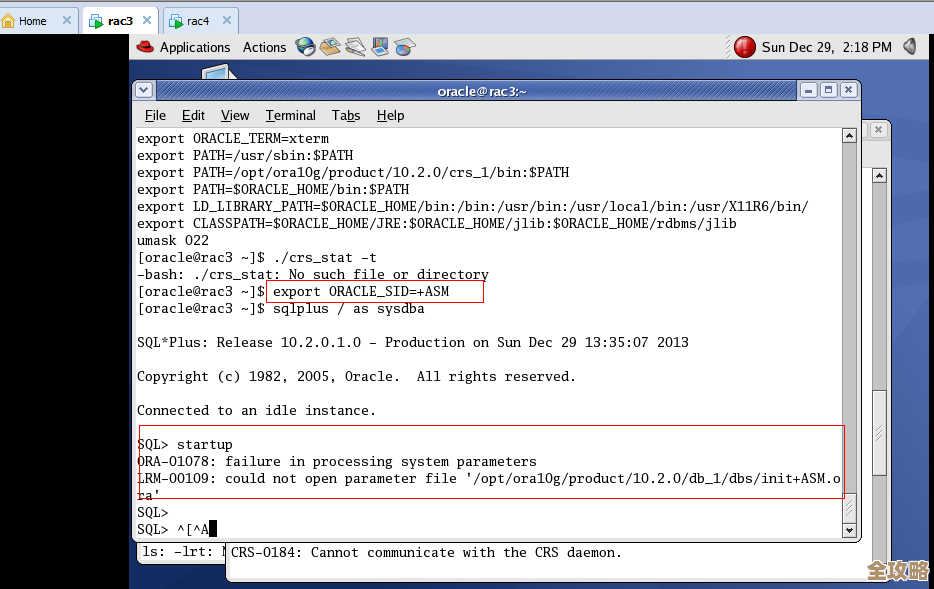Close the rac3 VM tab

pos(148,20)
